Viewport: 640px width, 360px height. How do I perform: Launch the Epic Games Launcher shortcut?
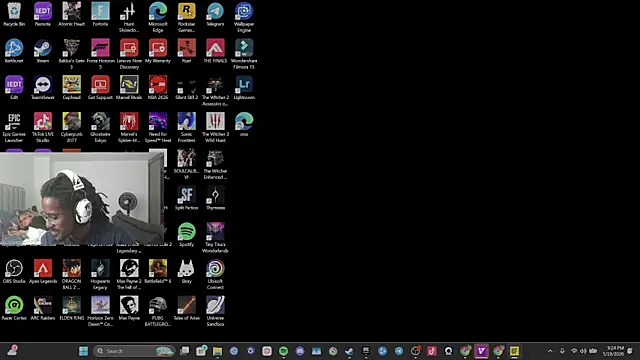pos(14,127)
